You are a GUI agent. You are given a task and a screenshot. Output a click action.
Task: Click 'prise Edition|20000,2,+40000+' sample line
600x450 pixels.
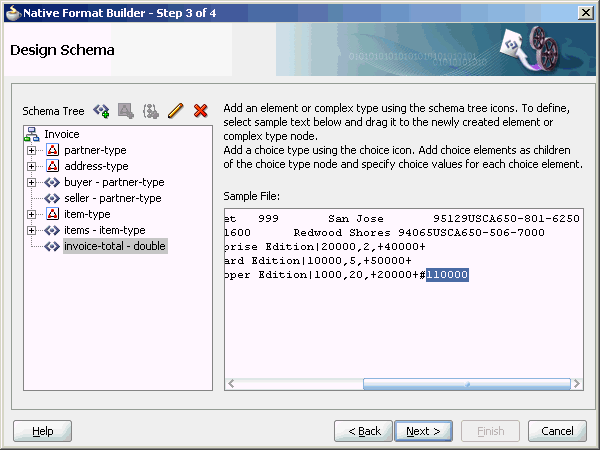[x=325, y=247]
